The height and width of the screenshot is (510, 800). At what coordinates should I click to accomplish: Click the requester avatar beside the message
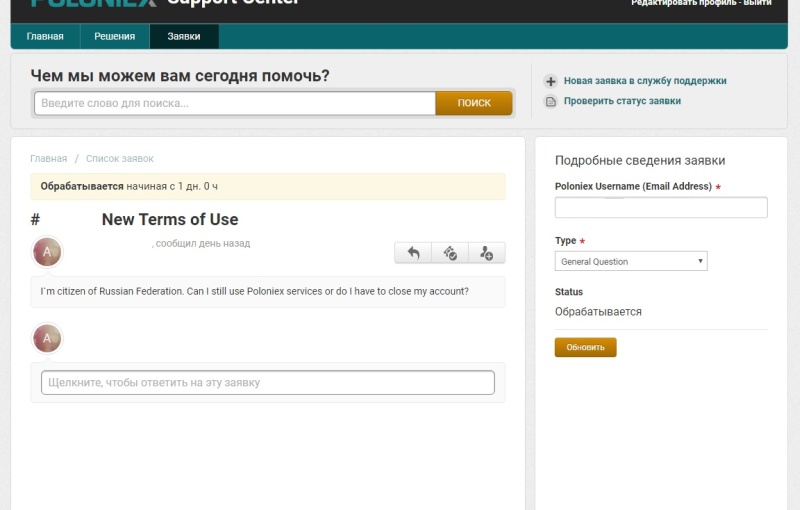coord(47,252)
